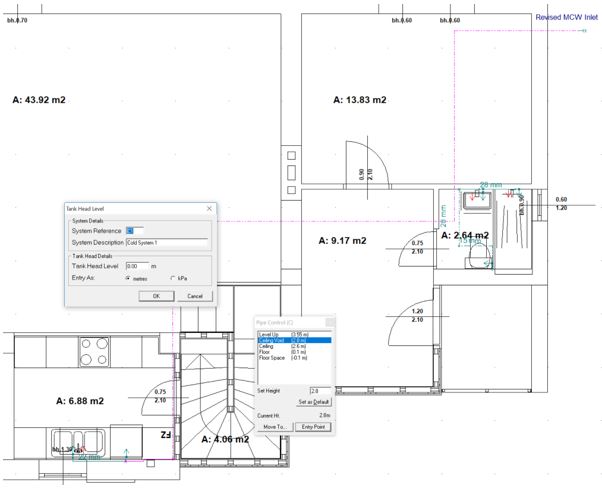This screenshot has width=602, height=489.
Task: Edit the System Description field
Action: pos(167,243)
